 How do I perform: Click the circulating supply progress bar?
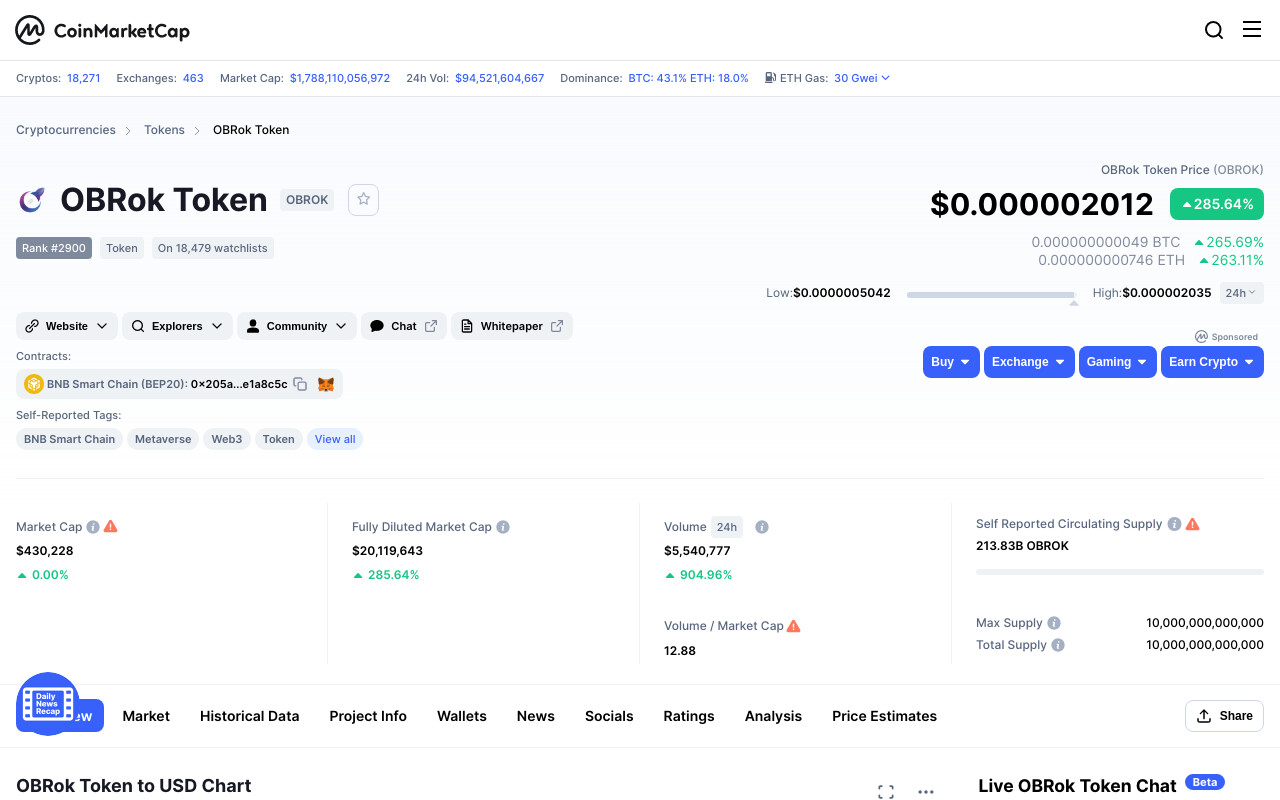point(1120,572)
